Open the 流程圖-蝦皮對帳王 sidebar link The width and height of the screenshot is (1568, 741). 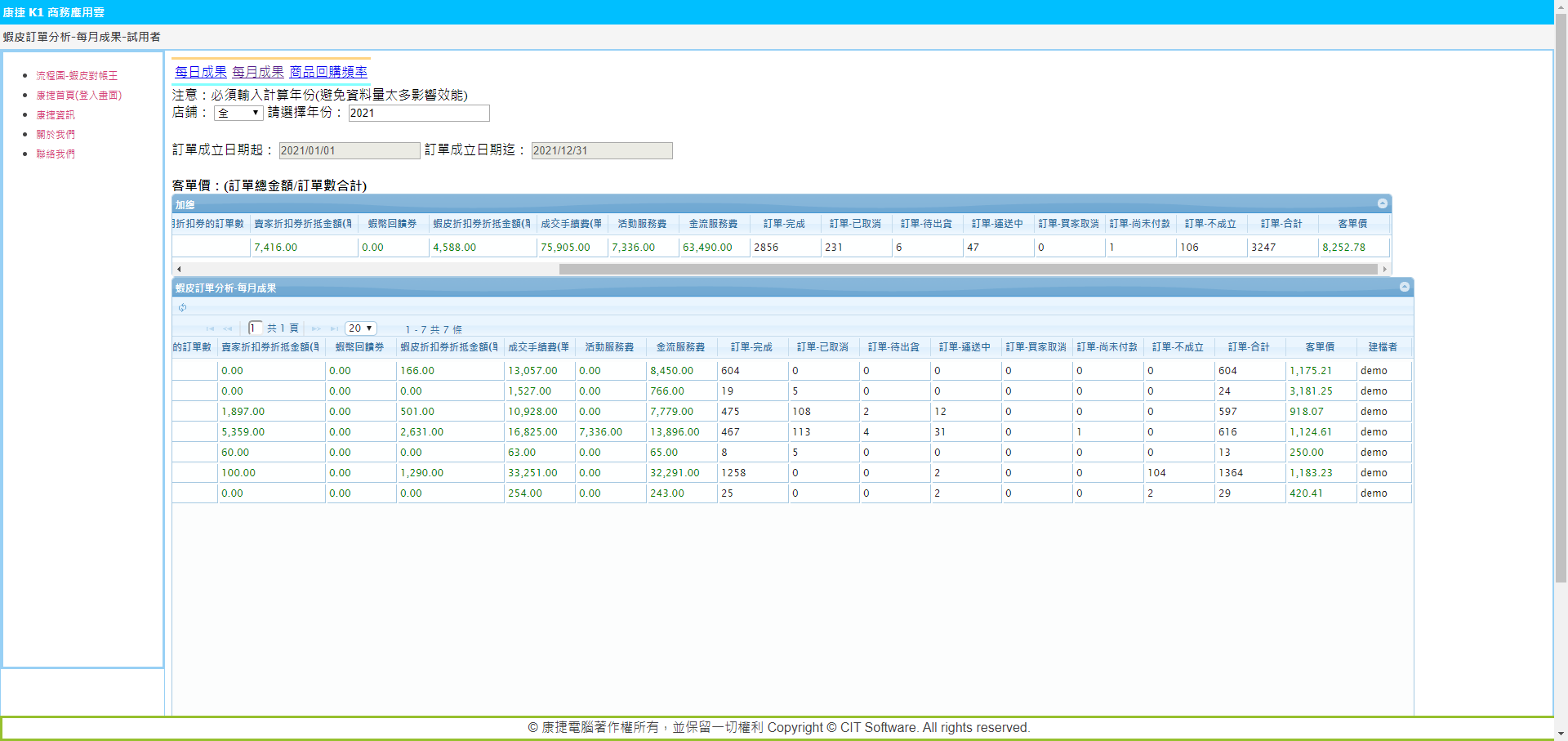(x=77, y=75)
